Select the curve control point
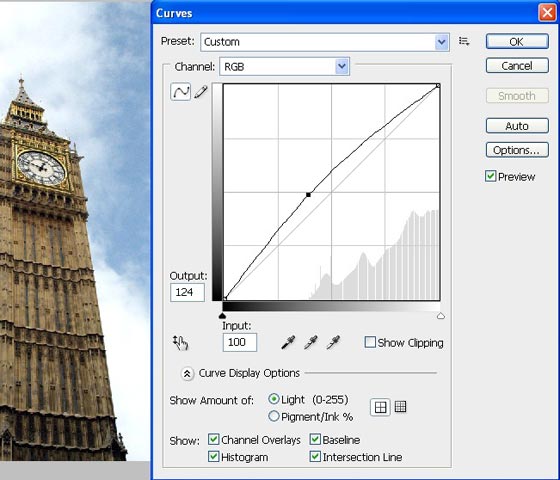 pyautogui.click(x=308, y=195)
